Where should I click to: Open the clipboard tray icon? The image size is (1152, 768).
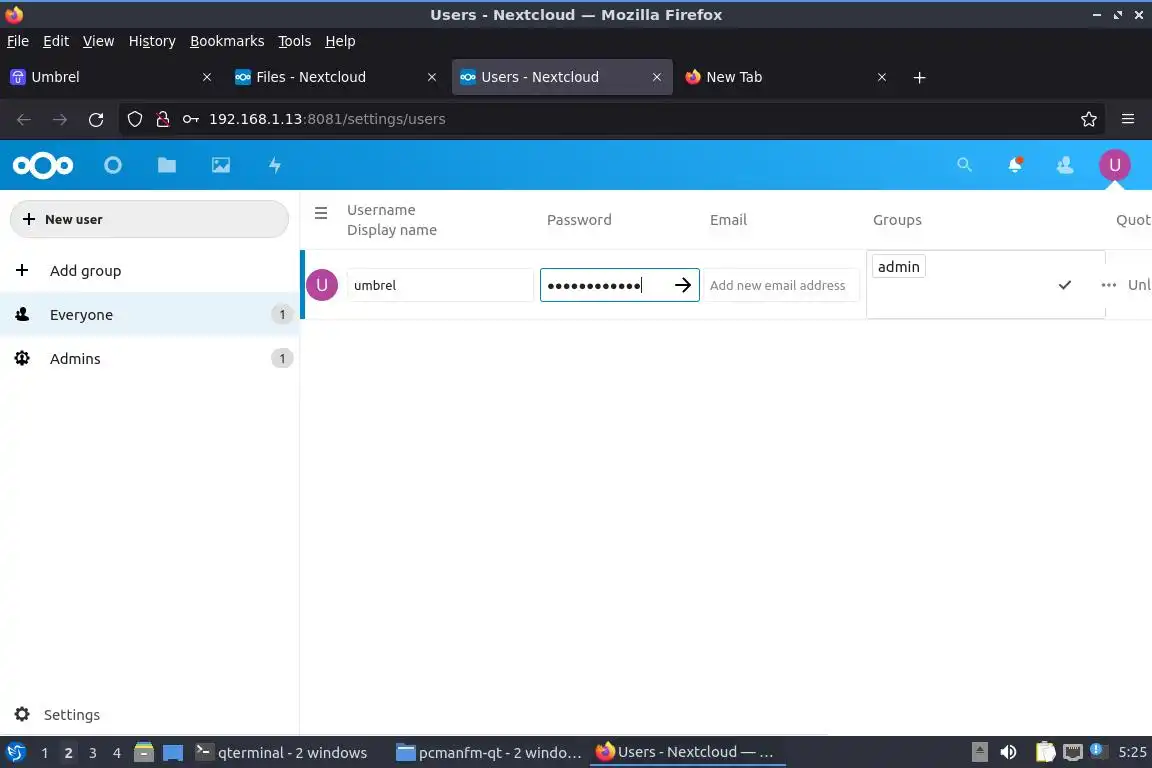click(1045, 752)
